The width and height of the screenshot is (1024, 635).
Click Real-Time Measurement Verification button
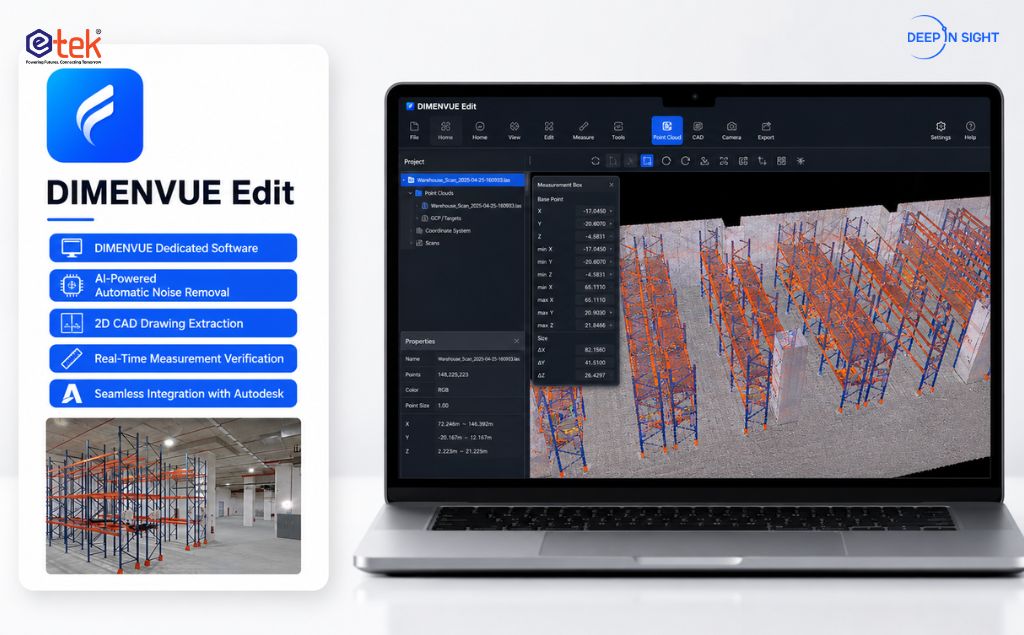coord(173,359)
